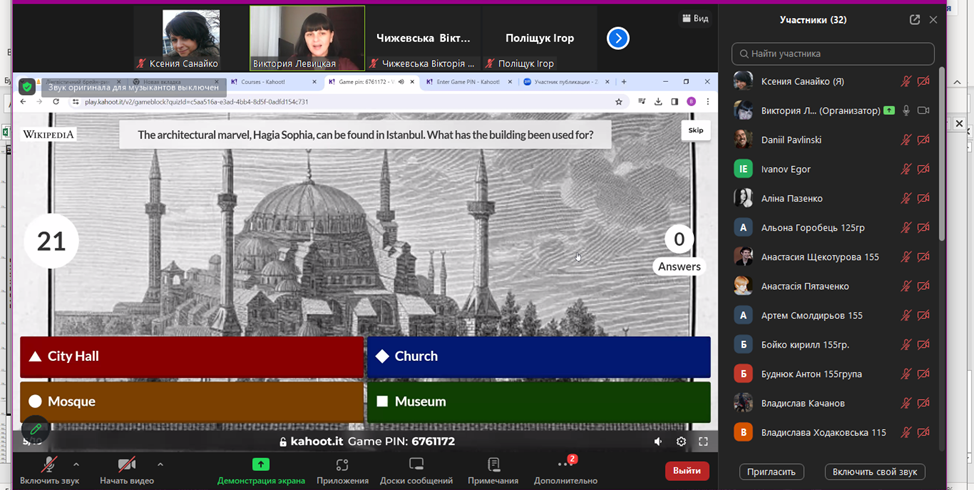This screenshot has width=974, height=490.
Task: Expand audio options arrow next to microphone
Action: pyautogui.click(x=76, y=464)
